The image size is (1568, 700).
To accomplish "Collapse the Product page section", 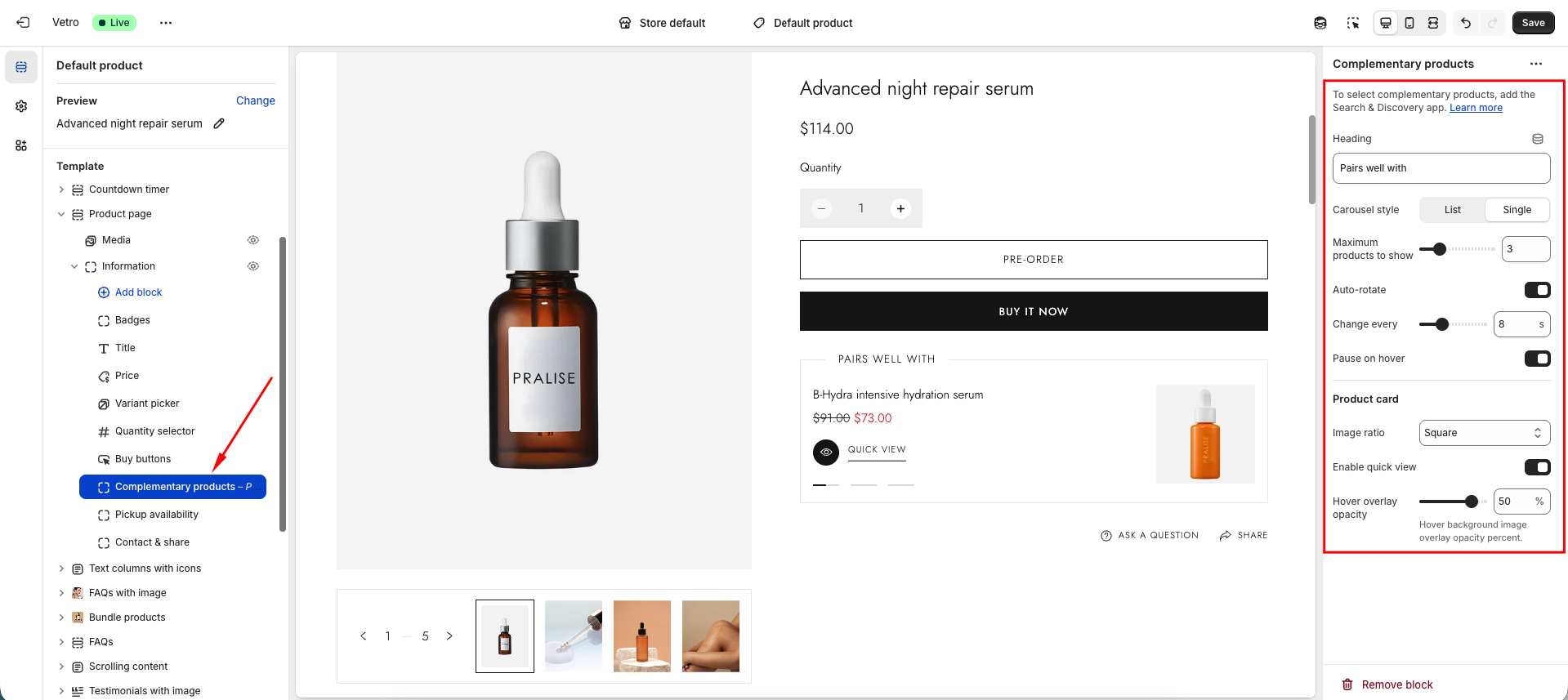I will [61, 214].
